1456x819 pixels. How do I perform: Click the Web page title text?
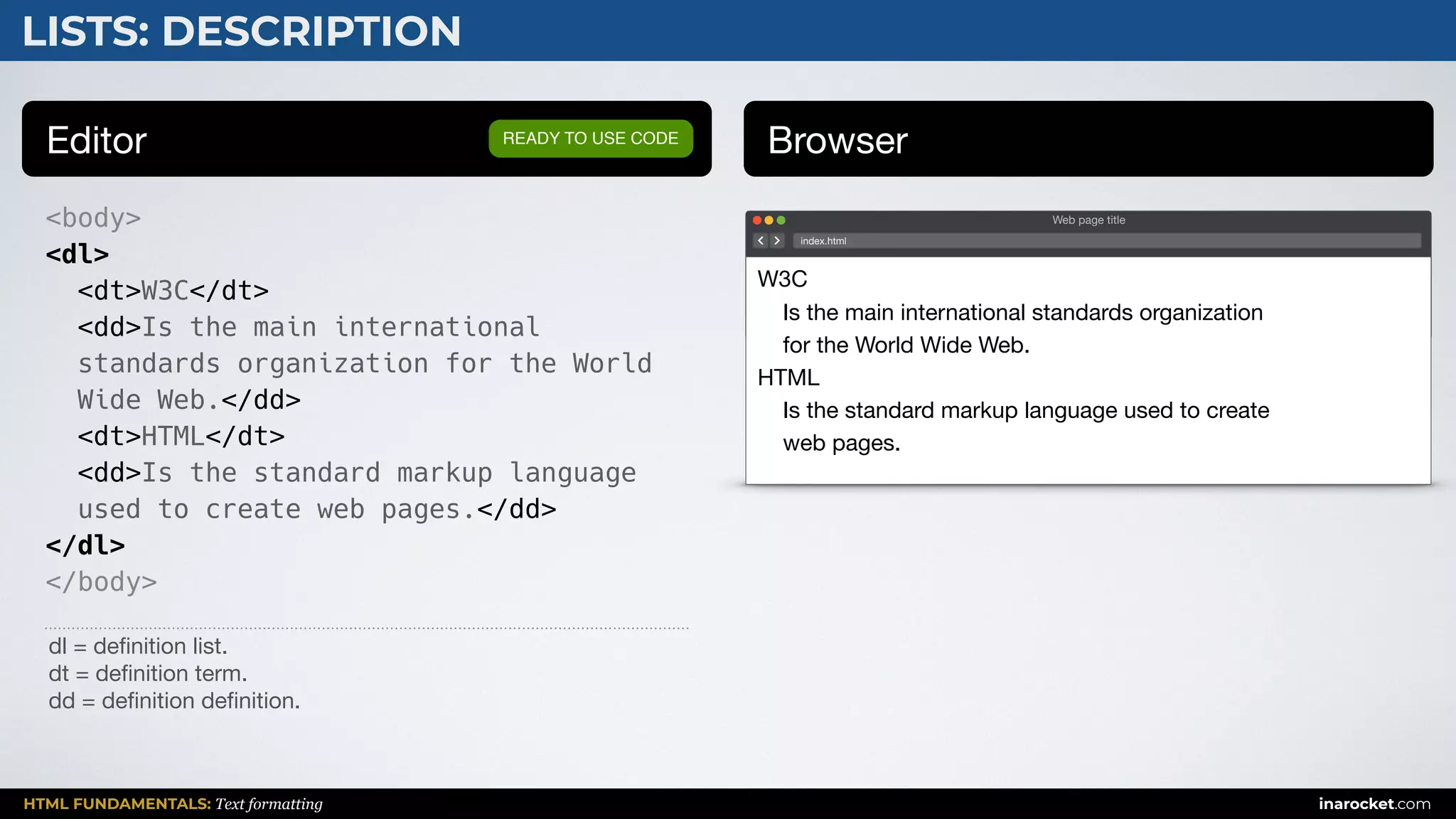[x=1088, y=220]
